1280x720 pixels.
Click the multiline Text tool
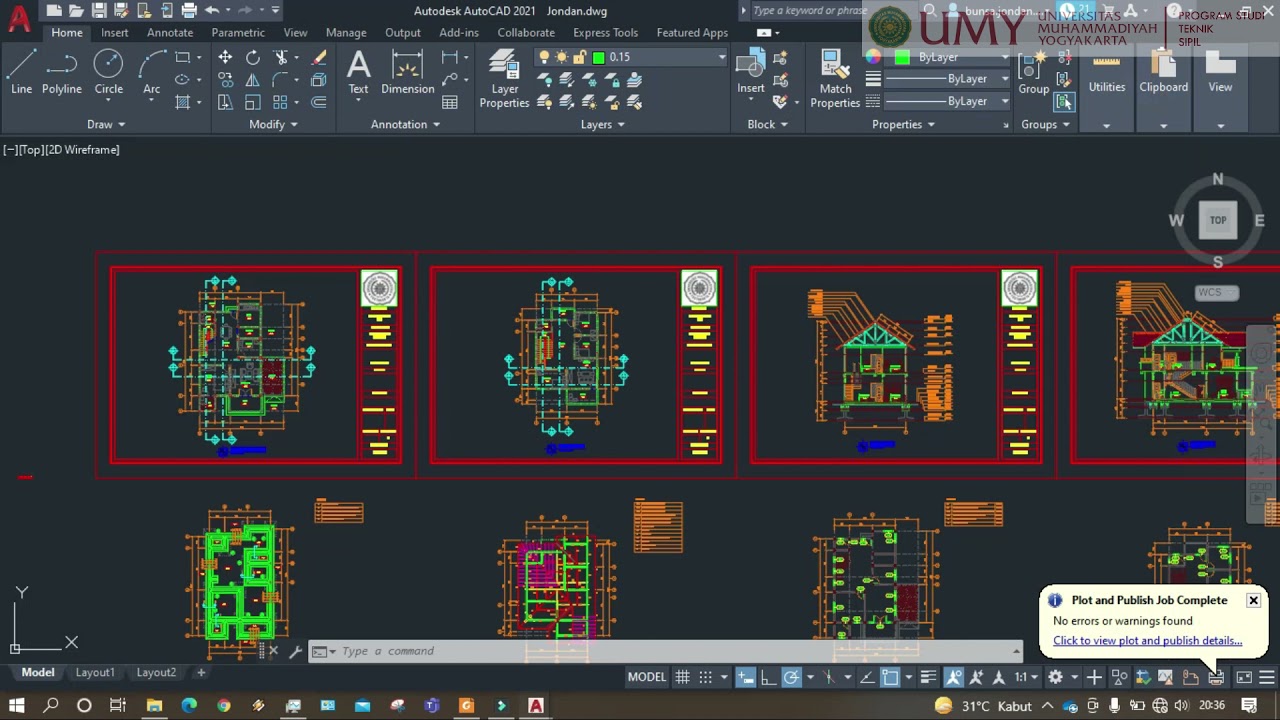coord(358,73)
